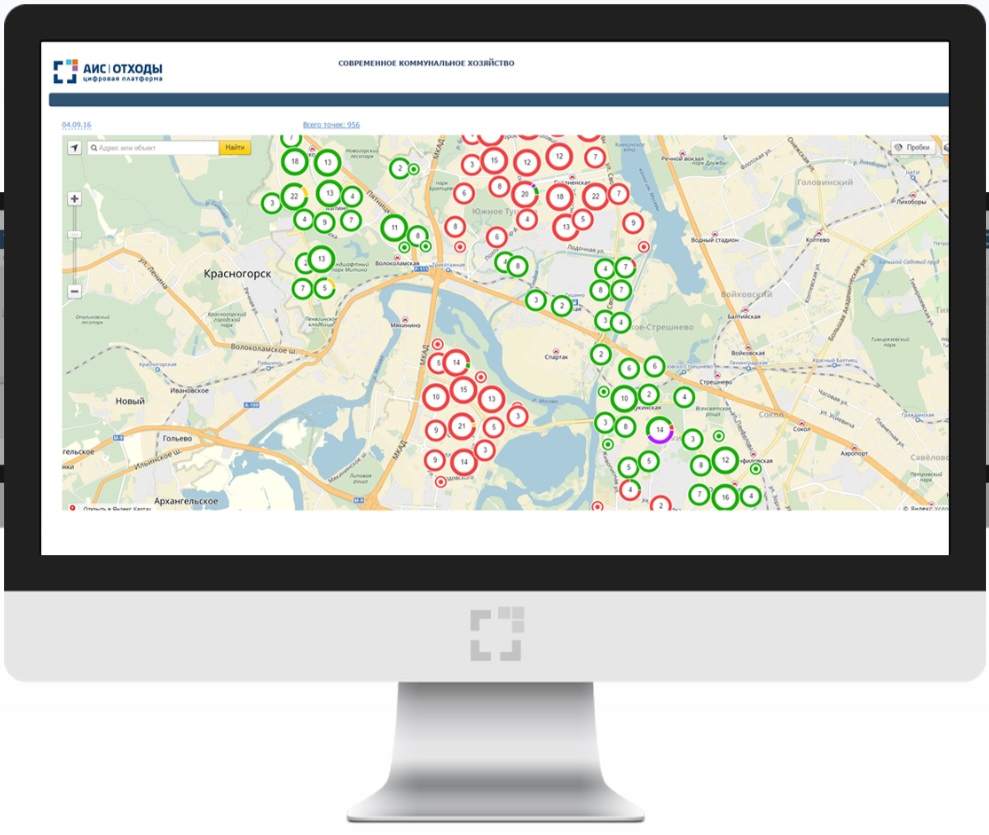The width and height of the screenshot is (989, 835).
Task: Zoom in with the plus button
Action: click(75, 199)
